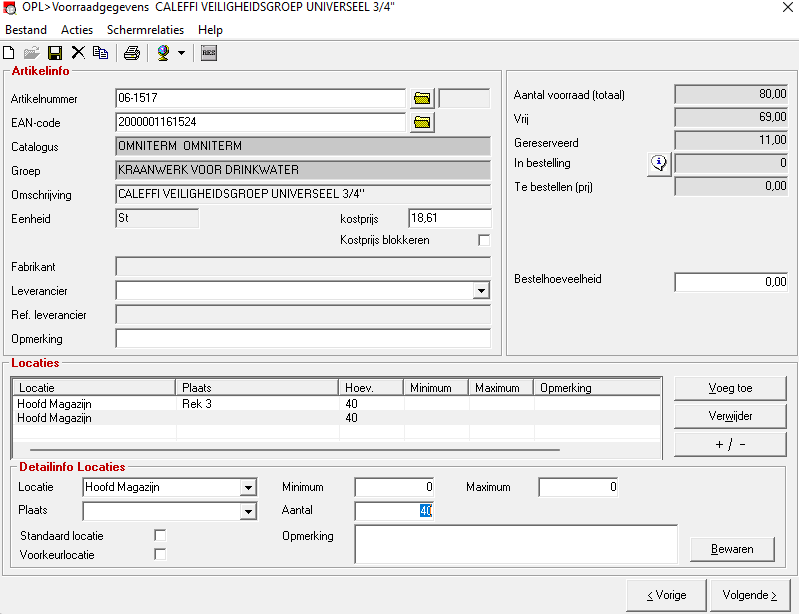Click the Catalogus field OMNITERM OMNITERM
The height and width of the screenshot is (614, 799).
tap(303, 146)
